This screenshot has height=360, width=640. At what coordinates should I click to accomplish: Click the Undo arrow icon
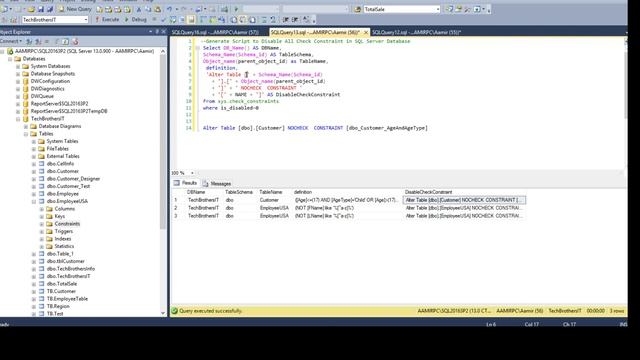[169, 9]
